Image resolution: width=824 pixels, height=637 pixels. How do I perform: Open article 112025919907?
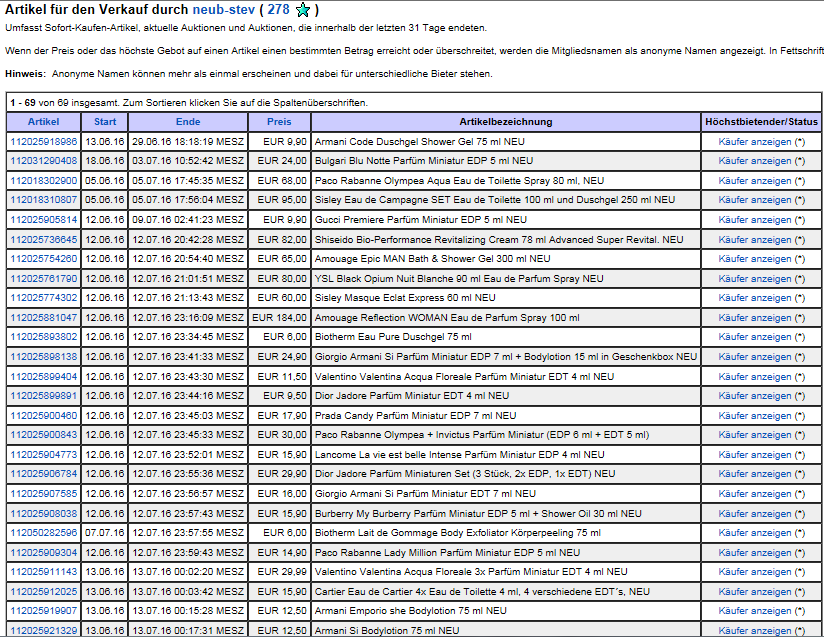(44, 611)
